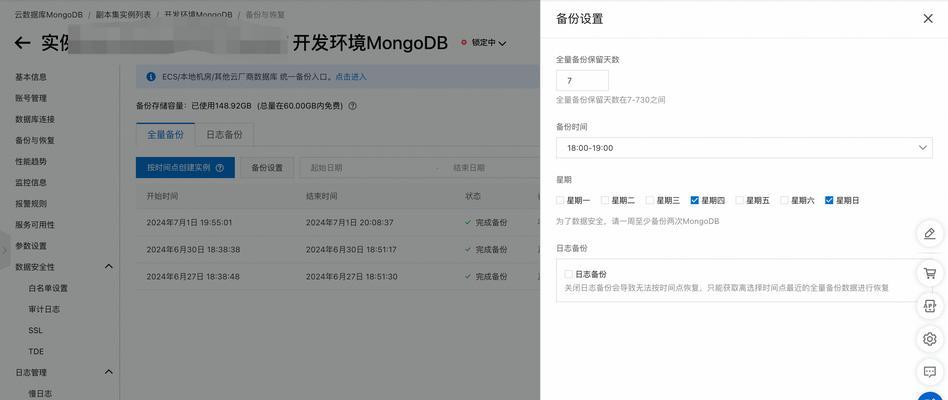Open 服务可用性 in the sidebar

point(34,225)
